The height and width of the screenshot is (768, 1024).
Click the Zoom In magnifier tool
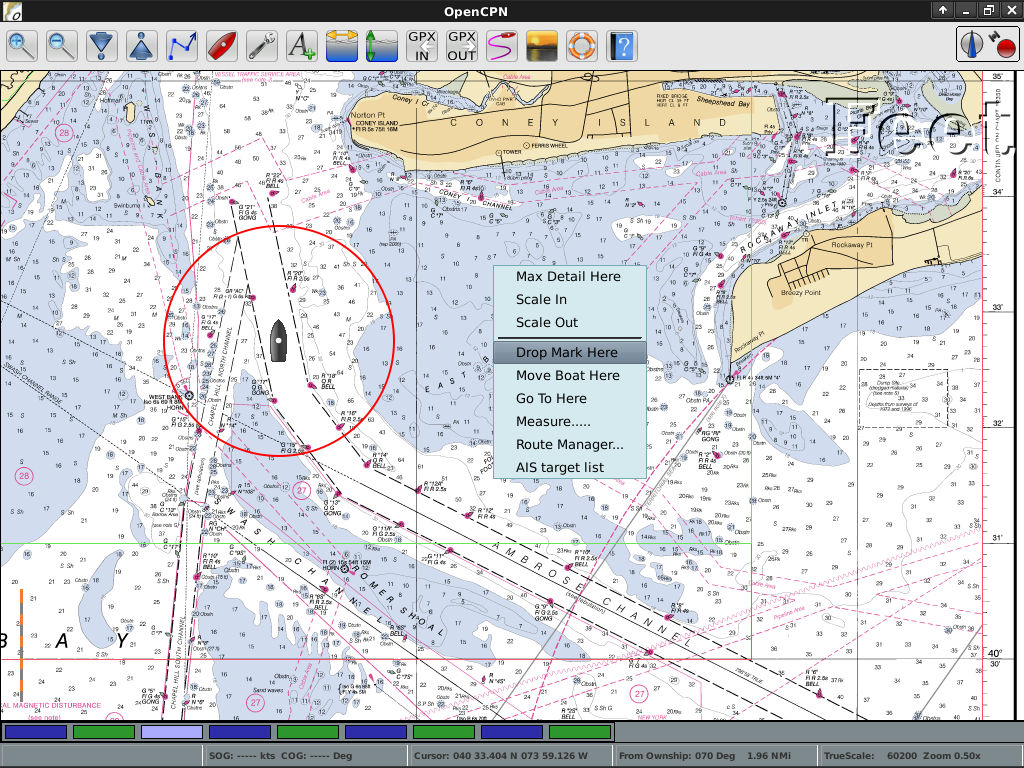pos(23,46)
